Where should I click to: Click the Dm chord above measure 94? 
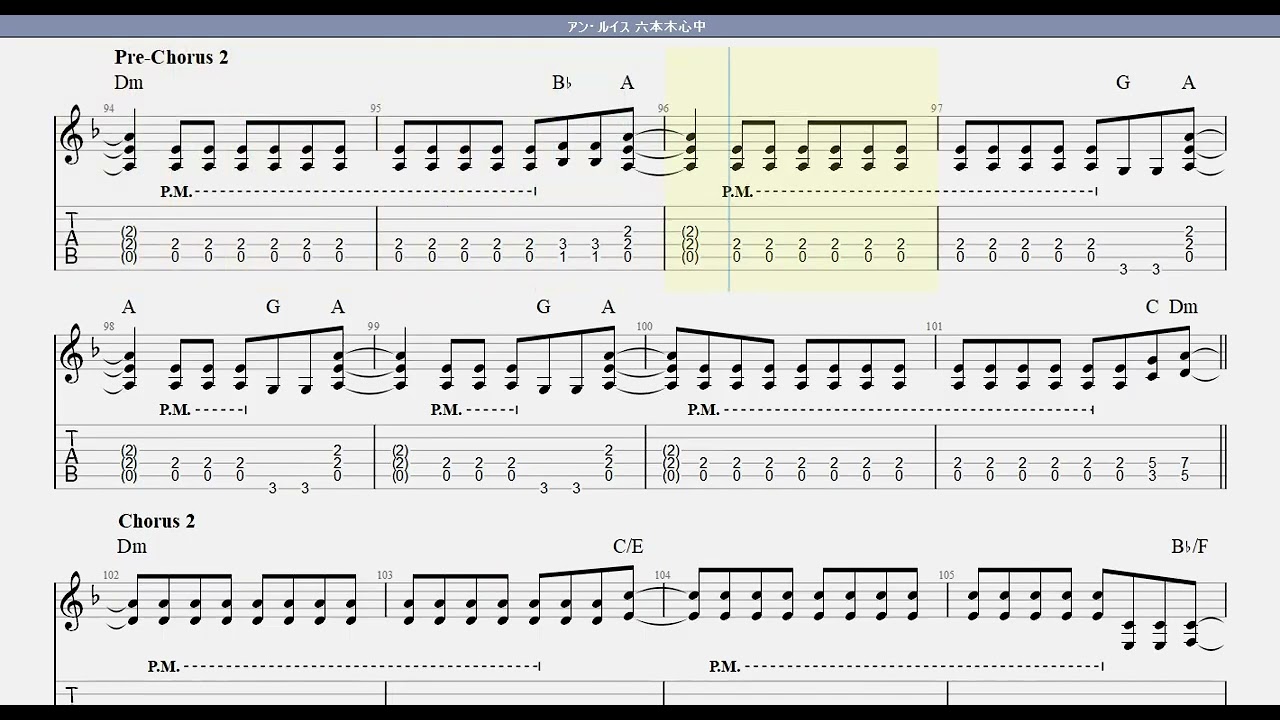[x=129, y=82]
